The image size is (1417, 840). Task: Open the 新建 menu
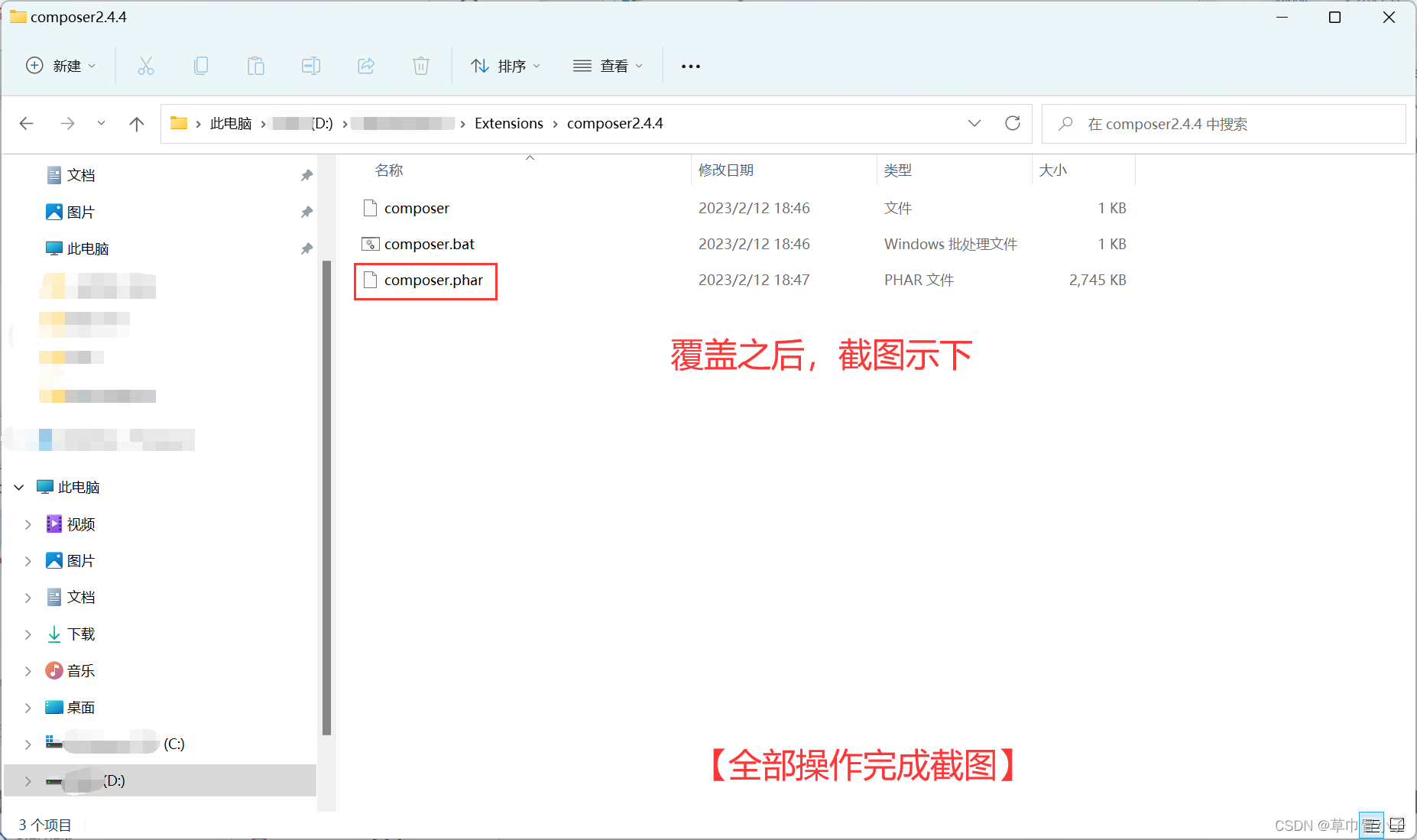[61, 66]
